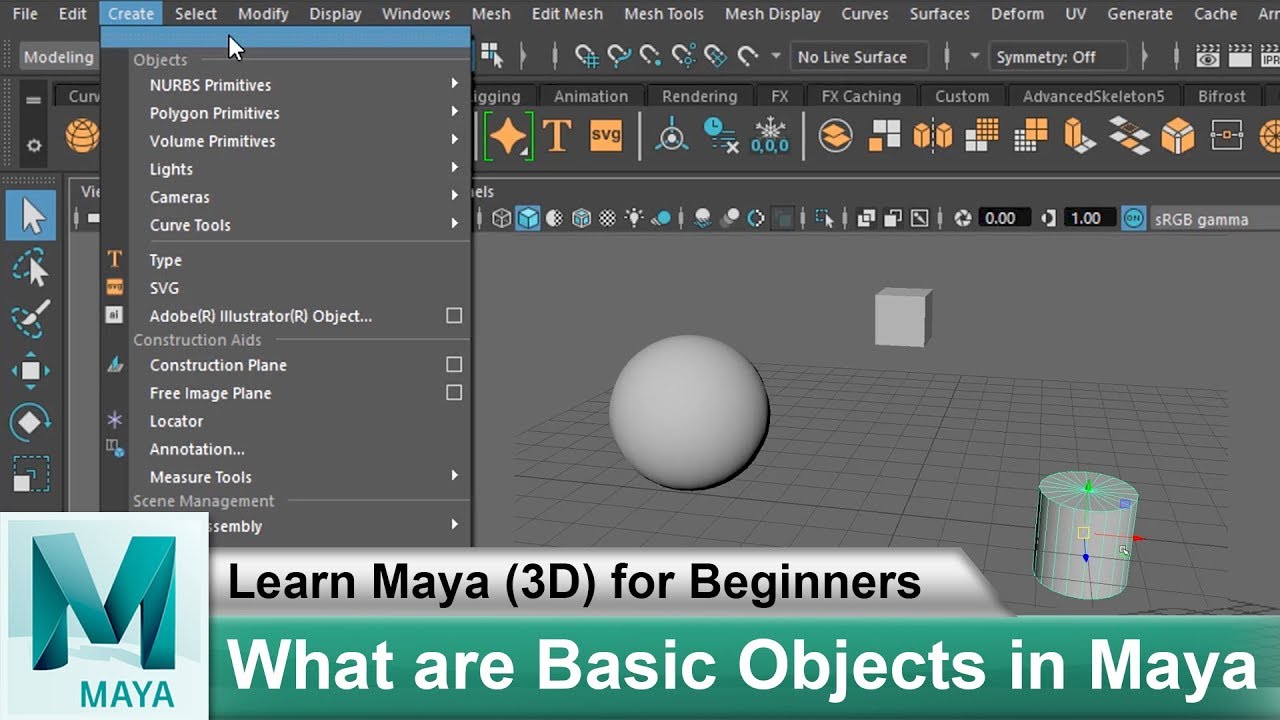This screenshot has height=720, width=1280.
Task: Click the Snap to curves magnet icon
Action: pyautogui.click(x=619, y=56)
